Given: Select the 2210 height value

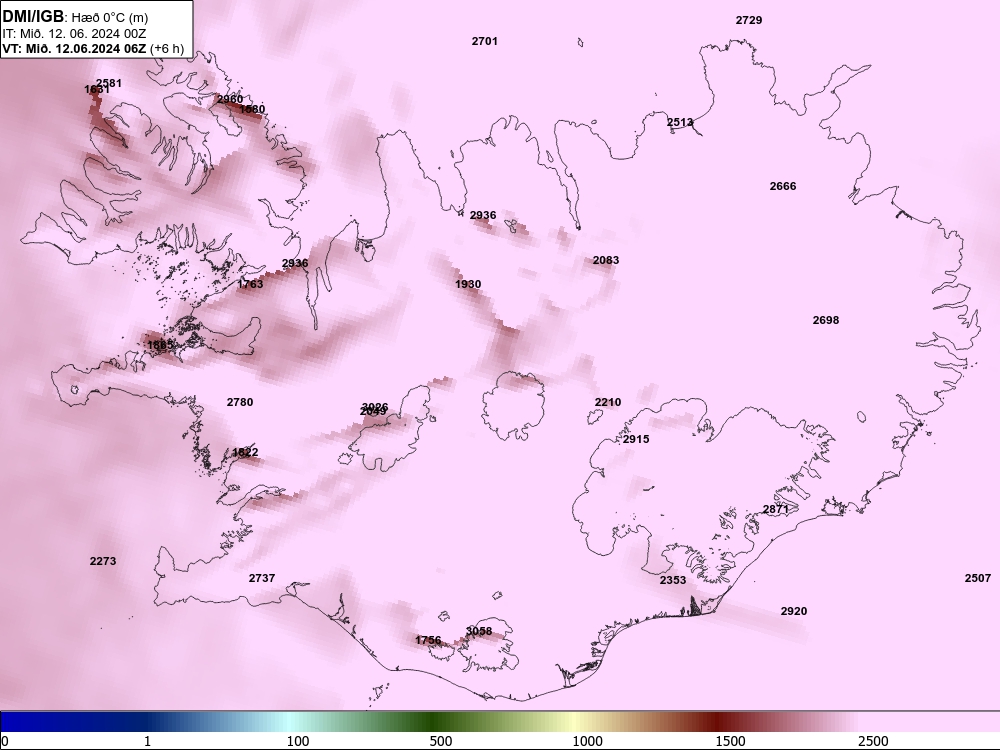Looking at the screenshot, I should coord(608,402).
